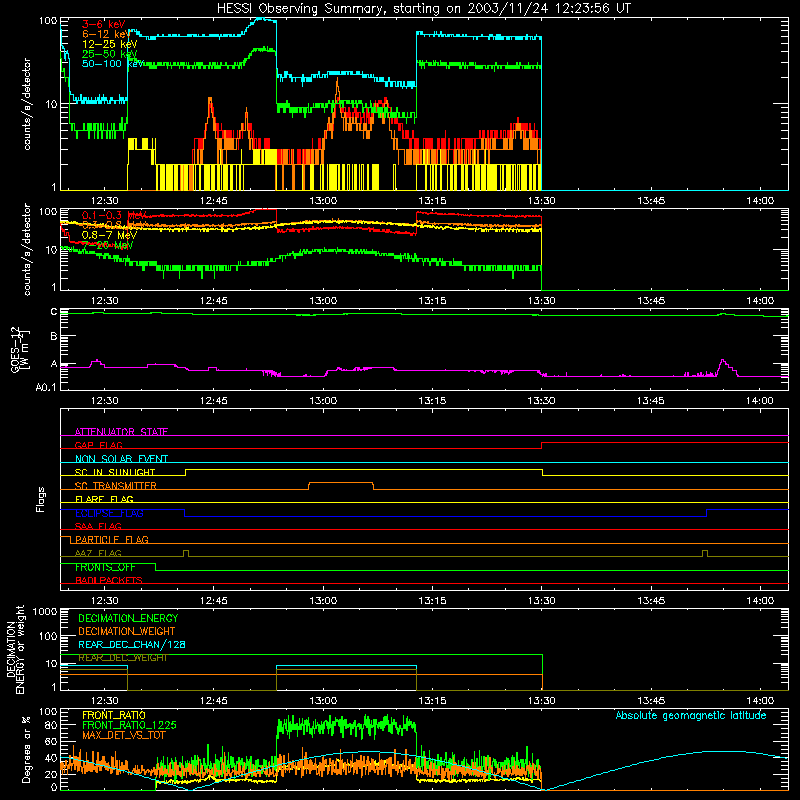The image size is (800, 800).
Task: Select the SAA_FLAG label
Action: tap(98, 526)
